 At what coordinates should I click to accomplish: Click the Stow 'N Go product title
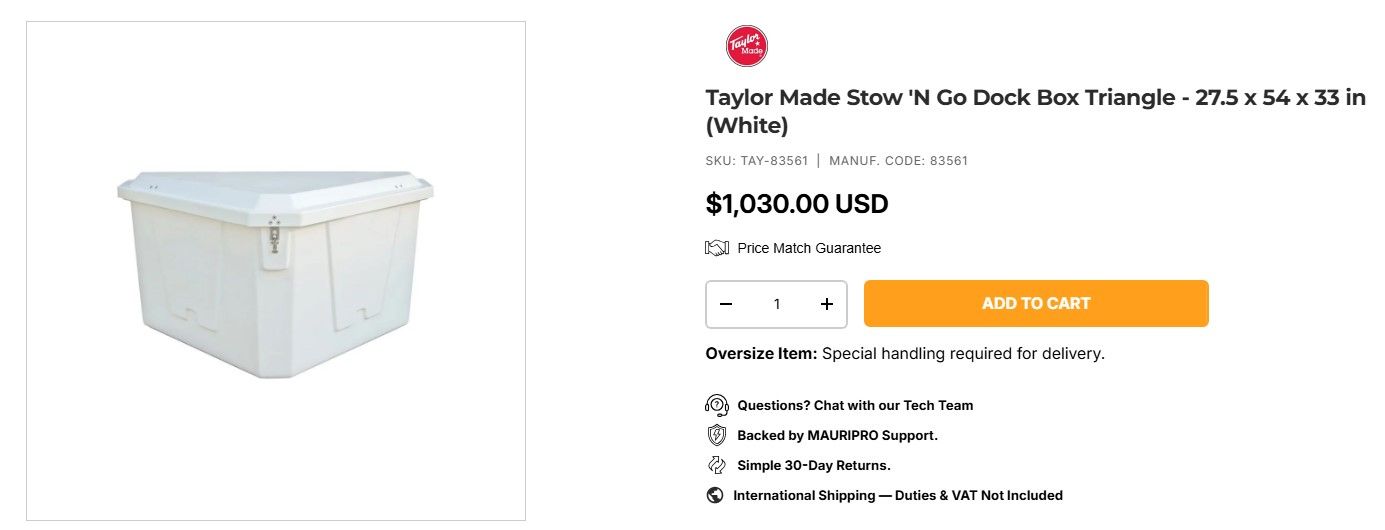[x=1035, y=111]
